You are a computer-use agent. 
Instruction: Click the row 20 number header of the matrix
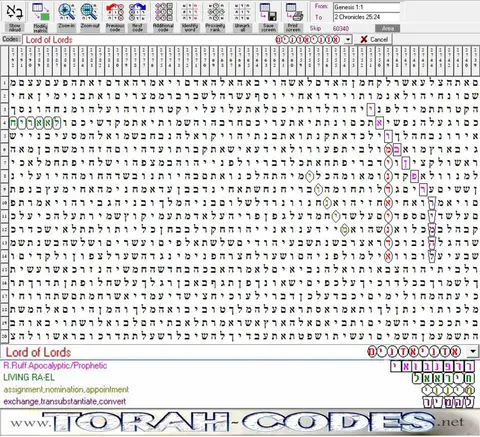[x=4, y=336]
